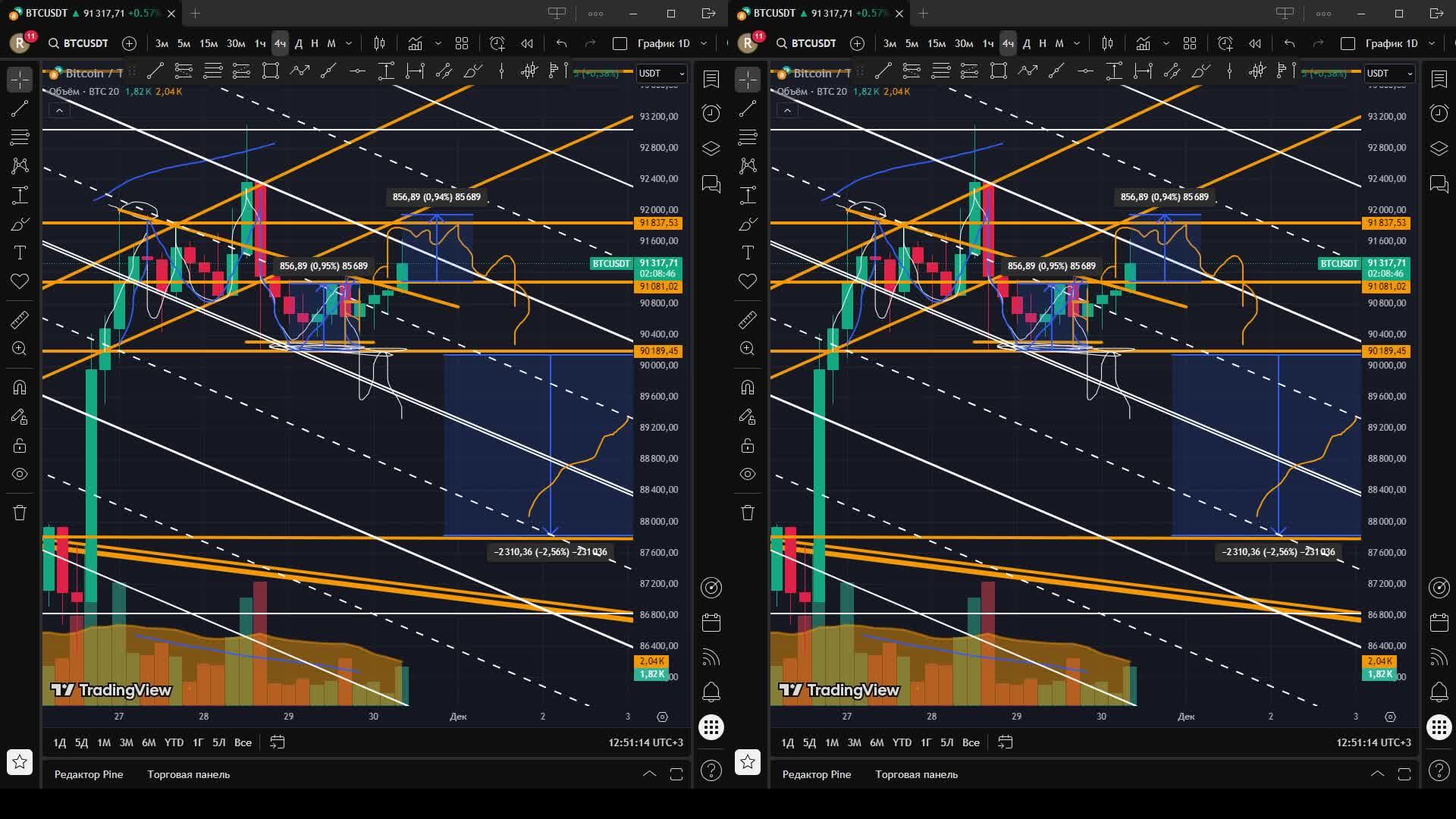Toggle hide all drawings eye in left window sidebar
Viewport: 1456px width, 819px height.
tap(20, 474)
